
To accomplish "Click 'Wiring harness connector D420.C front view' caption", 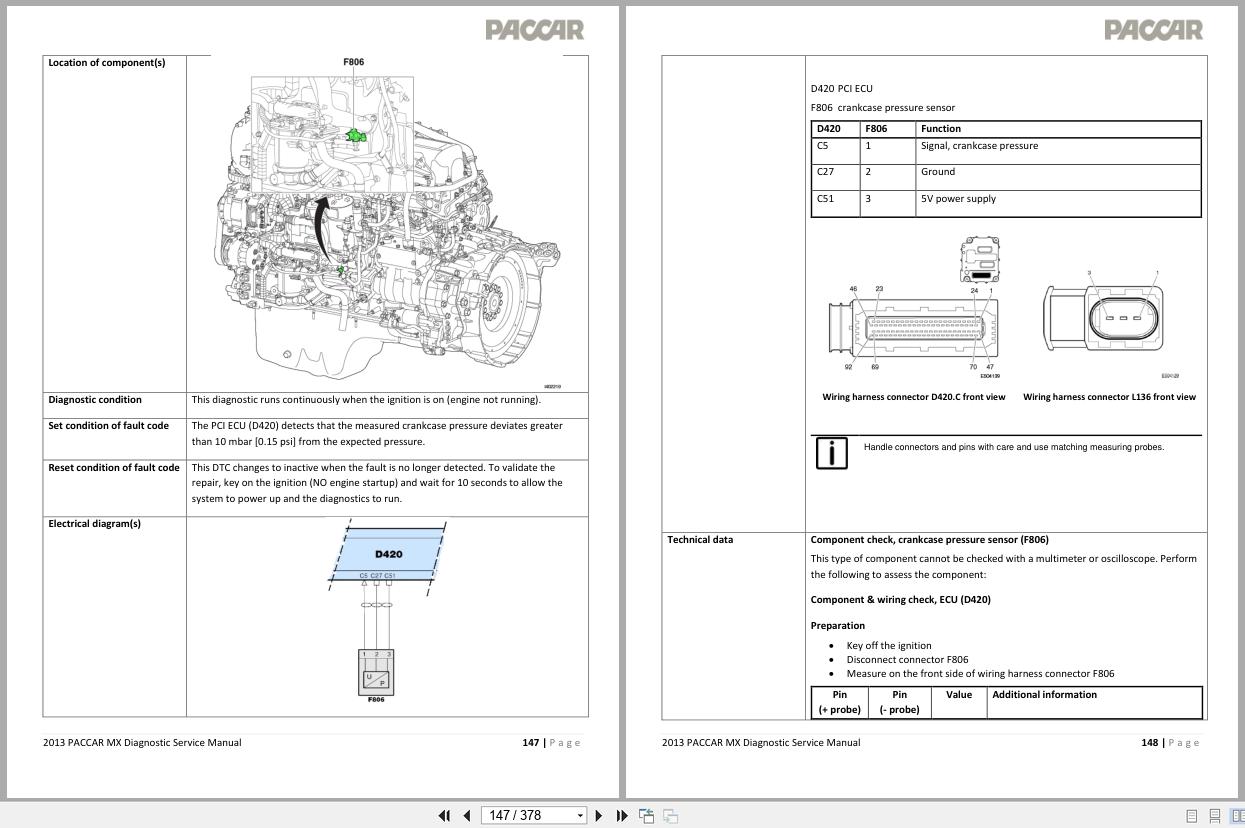I will [x=914, y=397].
